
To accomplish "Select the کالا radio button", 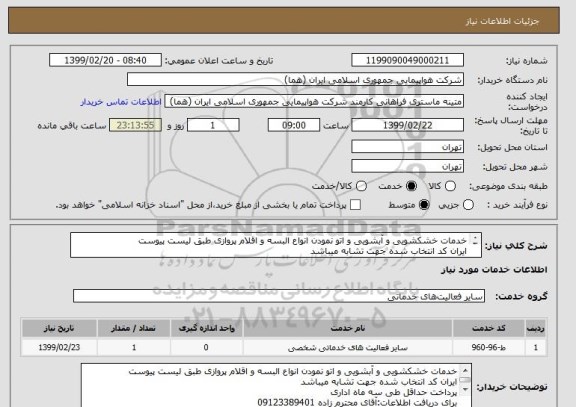I will tap(450, 186).
